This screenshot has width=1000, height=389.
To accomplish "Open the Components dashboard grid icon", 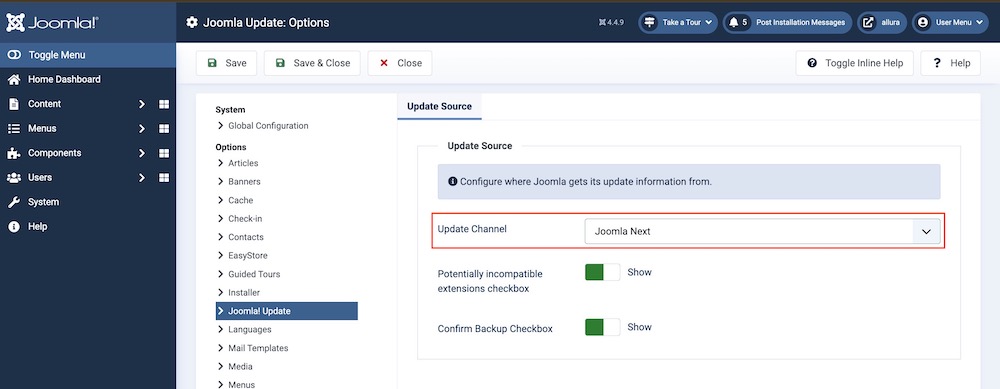I will 164,153.
